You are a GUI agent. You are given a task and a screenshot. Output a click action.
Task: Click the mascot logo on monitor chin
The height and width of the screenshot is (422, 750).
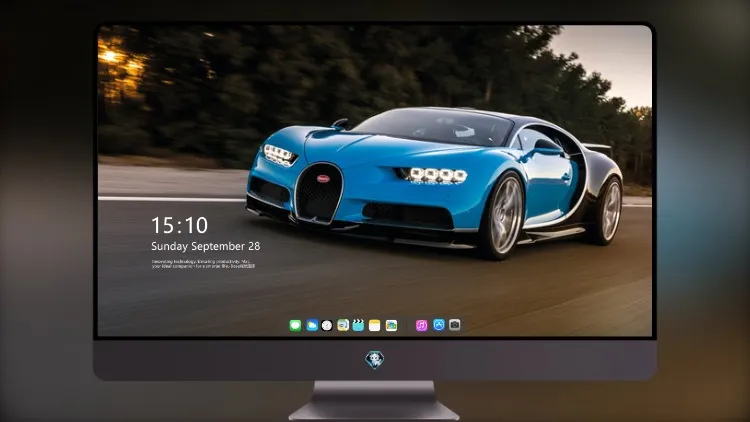click(x=375, y=360)
